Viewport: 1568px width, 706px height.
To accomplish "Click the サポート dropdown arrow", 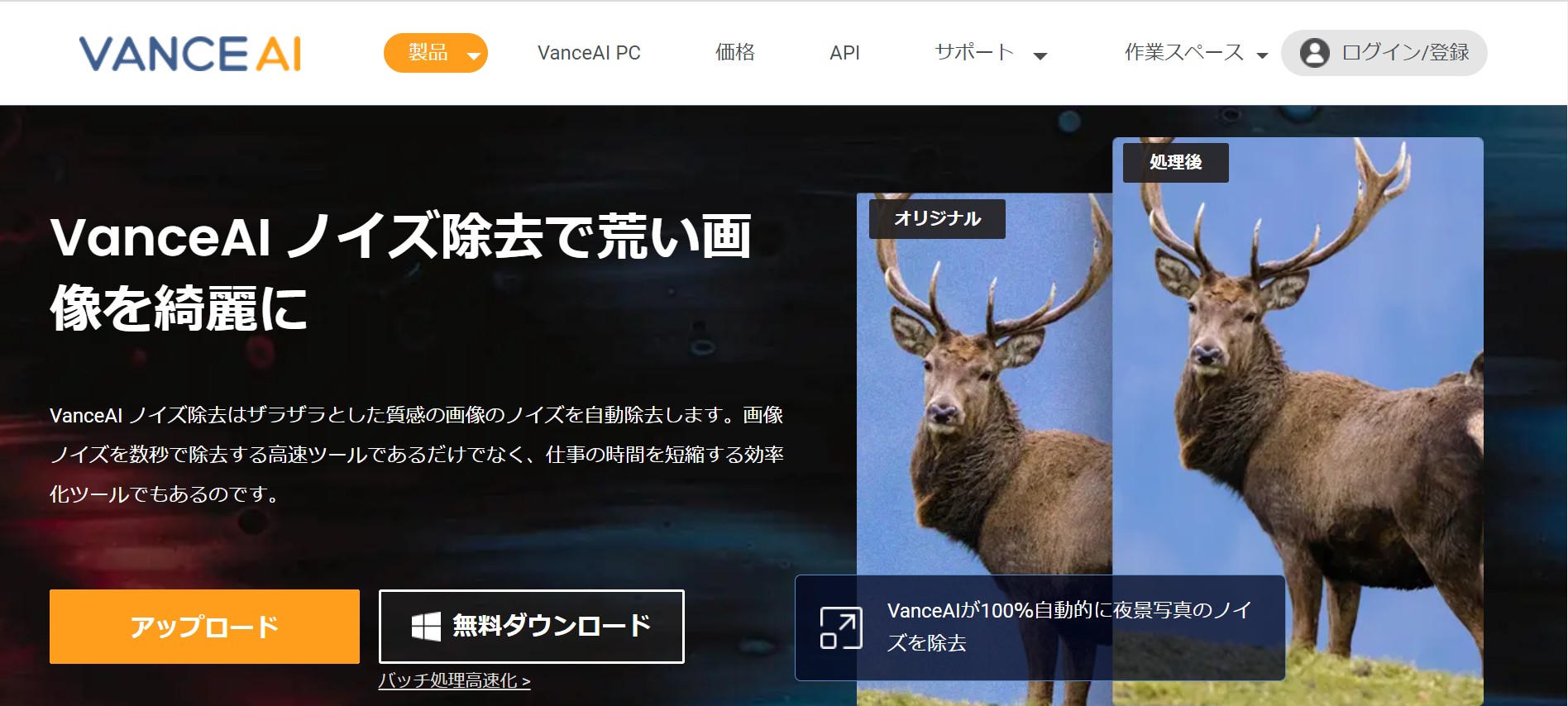I will (1040, 56).
